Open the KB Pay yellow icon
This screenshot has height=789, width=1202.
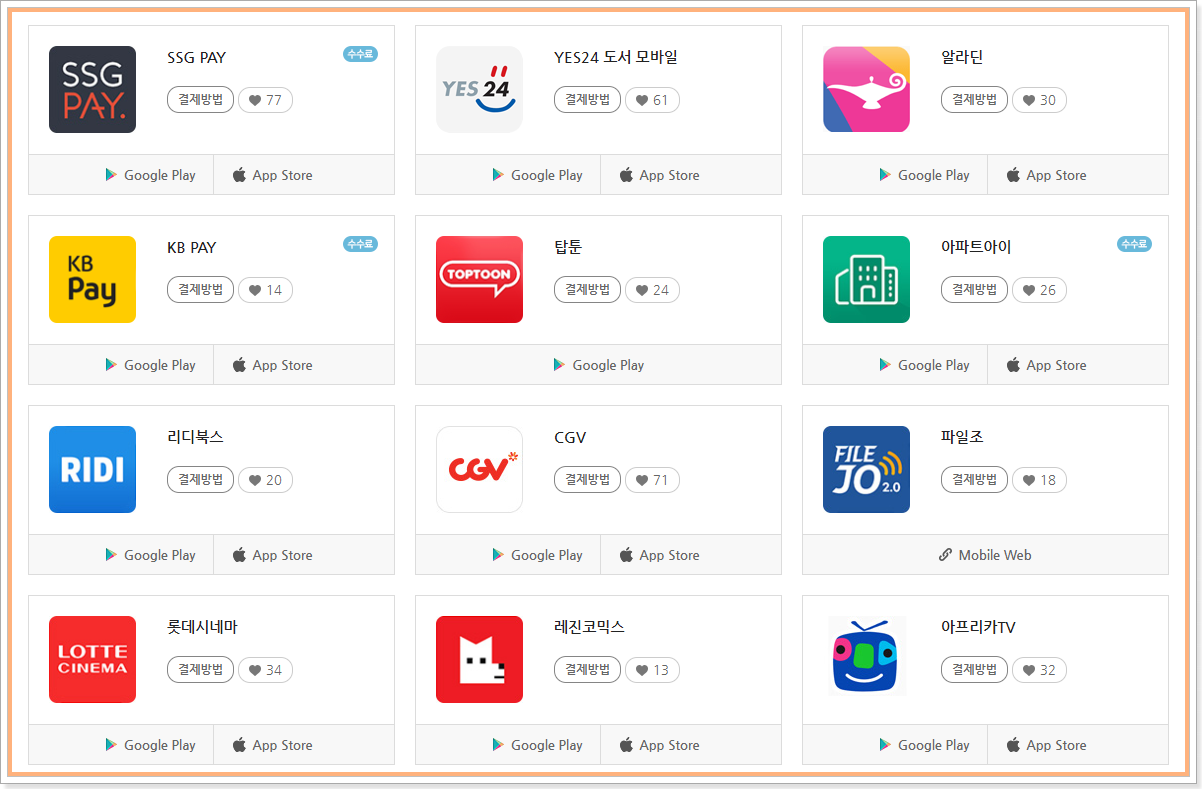click(x=92, y=279)
